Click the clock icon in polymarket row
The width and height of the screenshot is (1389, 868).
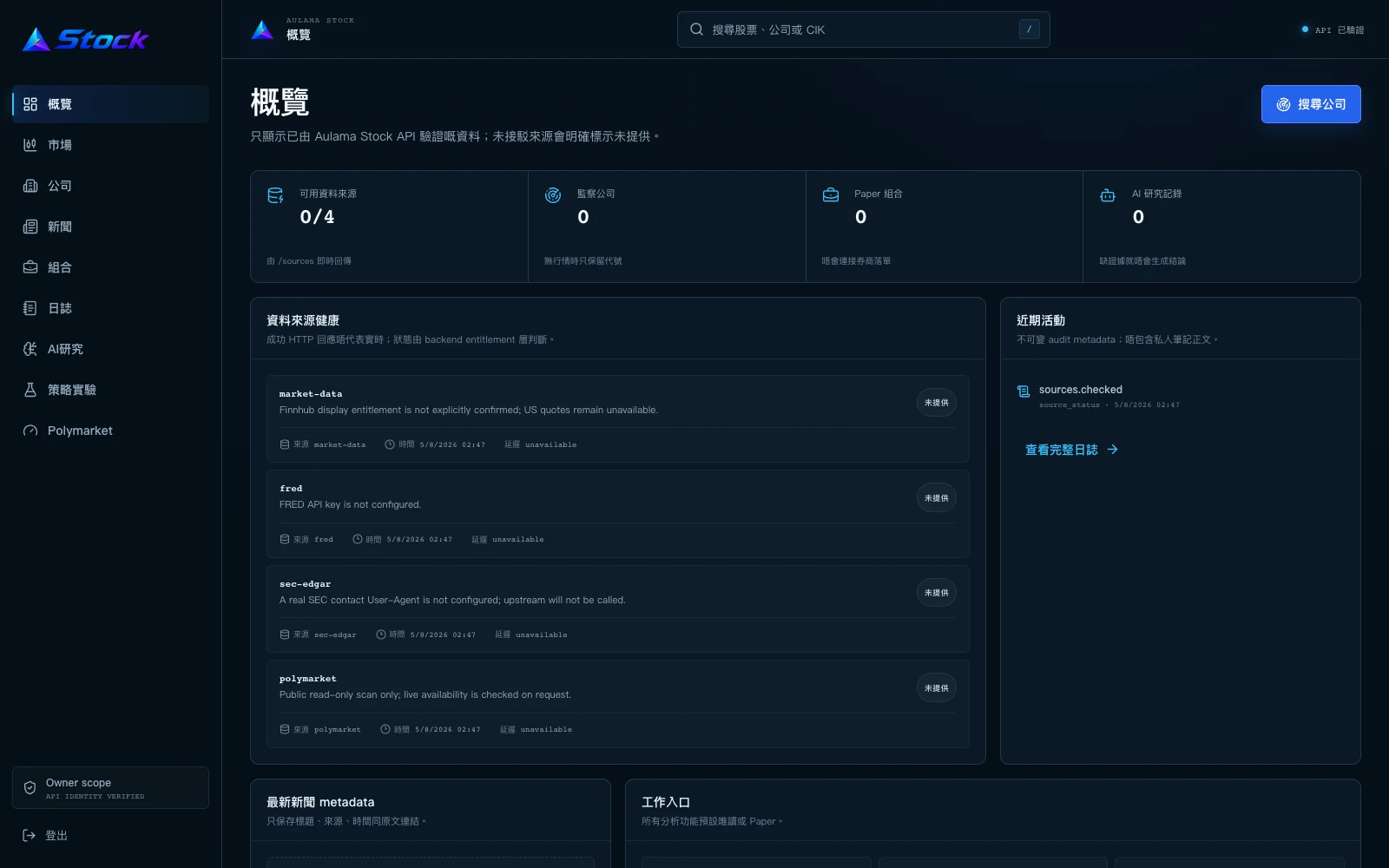coord(385,729)
